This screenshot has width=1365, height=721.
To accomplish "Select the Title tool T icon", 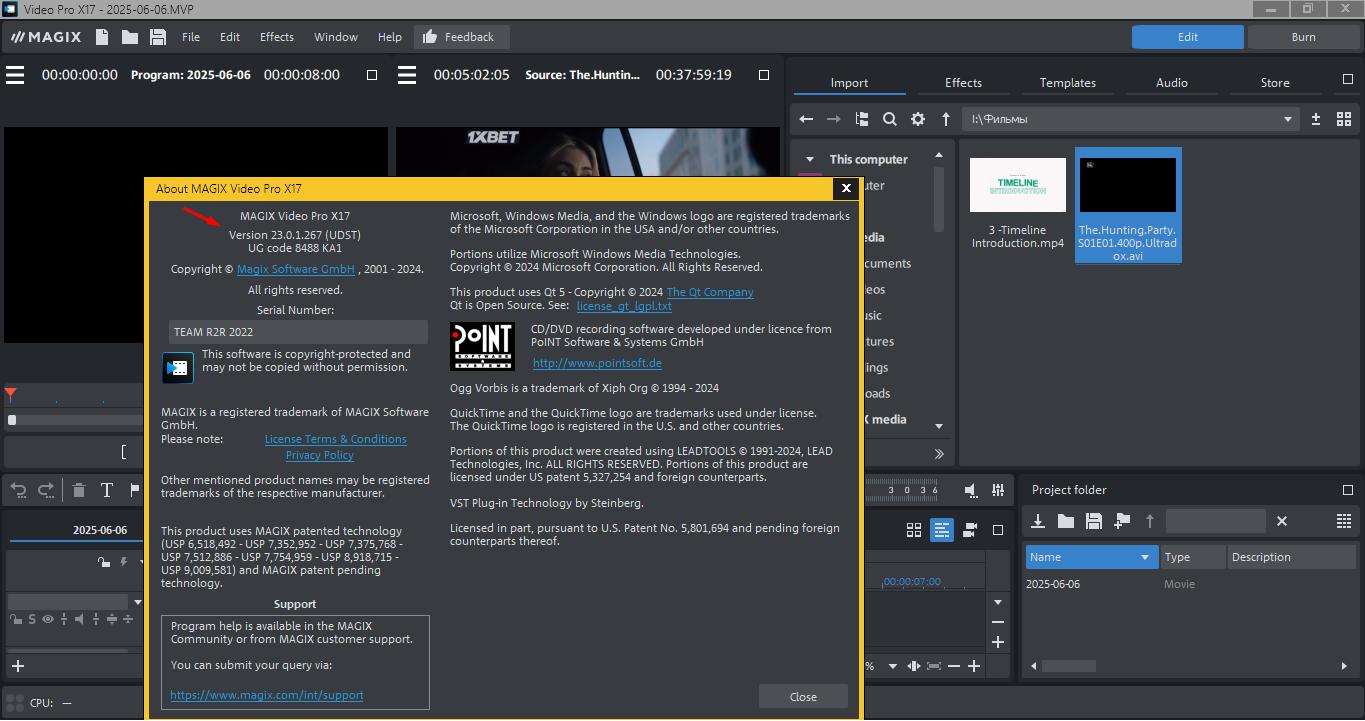I will [107, 490].
